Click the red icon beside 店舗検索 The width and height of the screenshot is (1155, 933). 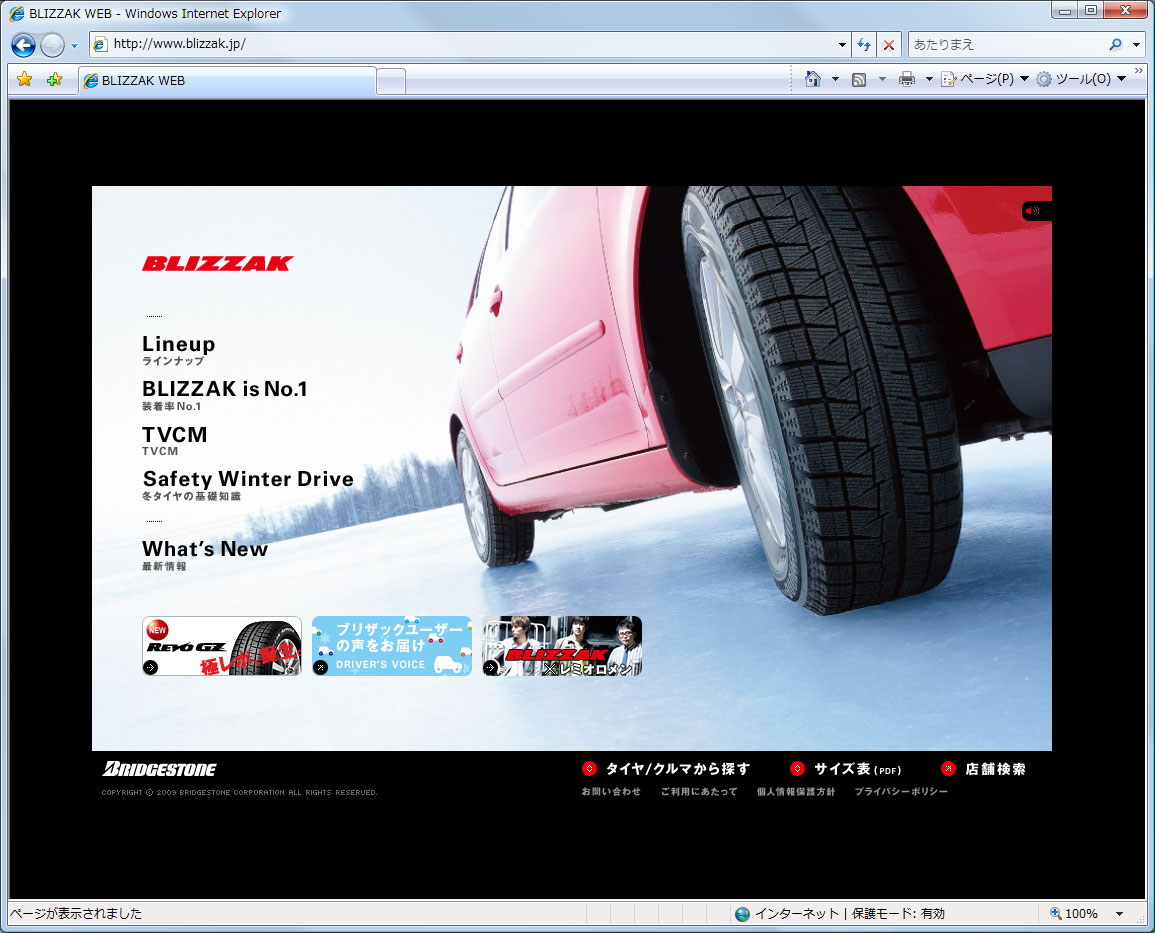pos(949,769)
